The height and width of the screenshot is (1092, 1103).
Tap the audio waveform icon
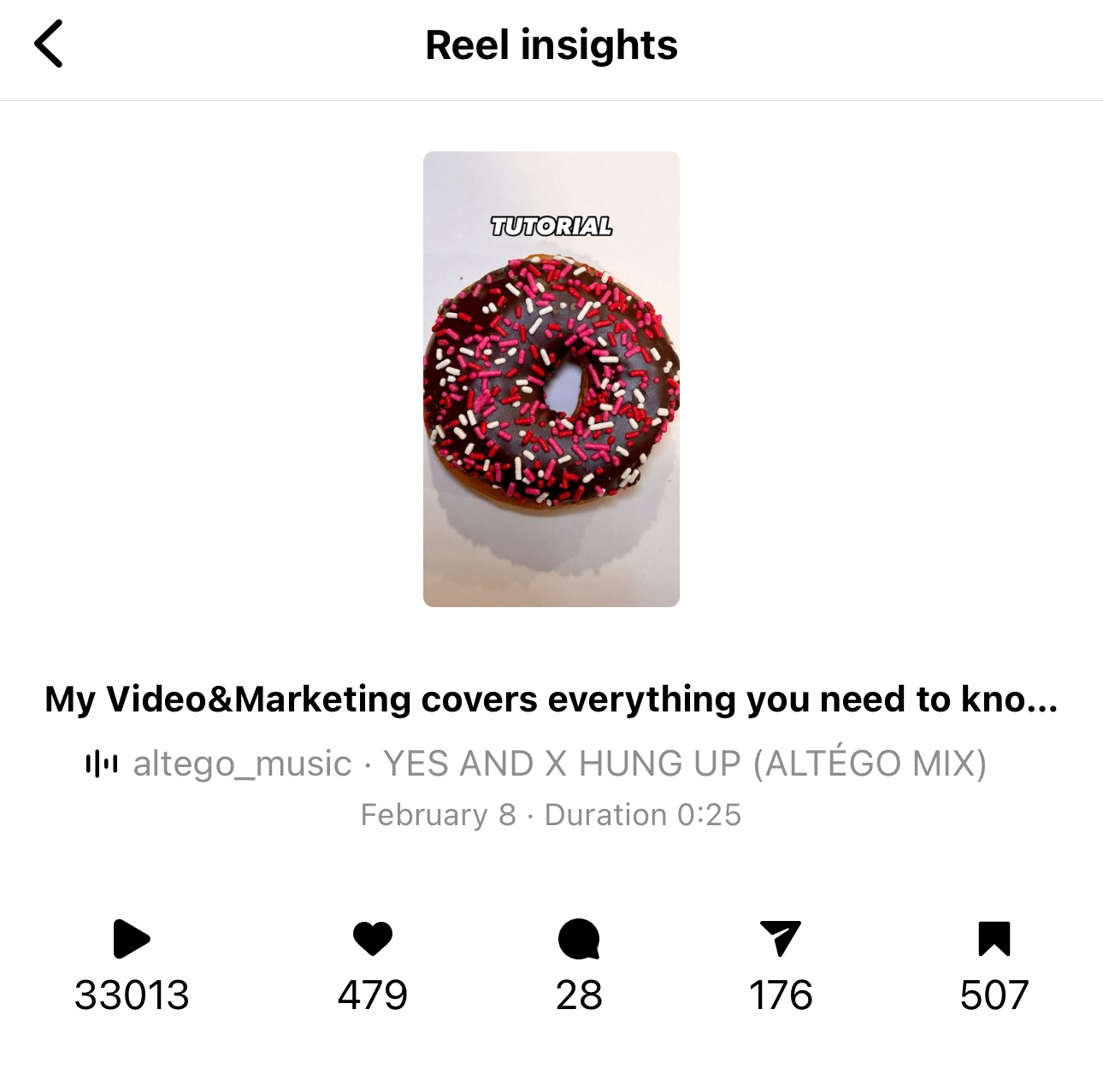102,764
